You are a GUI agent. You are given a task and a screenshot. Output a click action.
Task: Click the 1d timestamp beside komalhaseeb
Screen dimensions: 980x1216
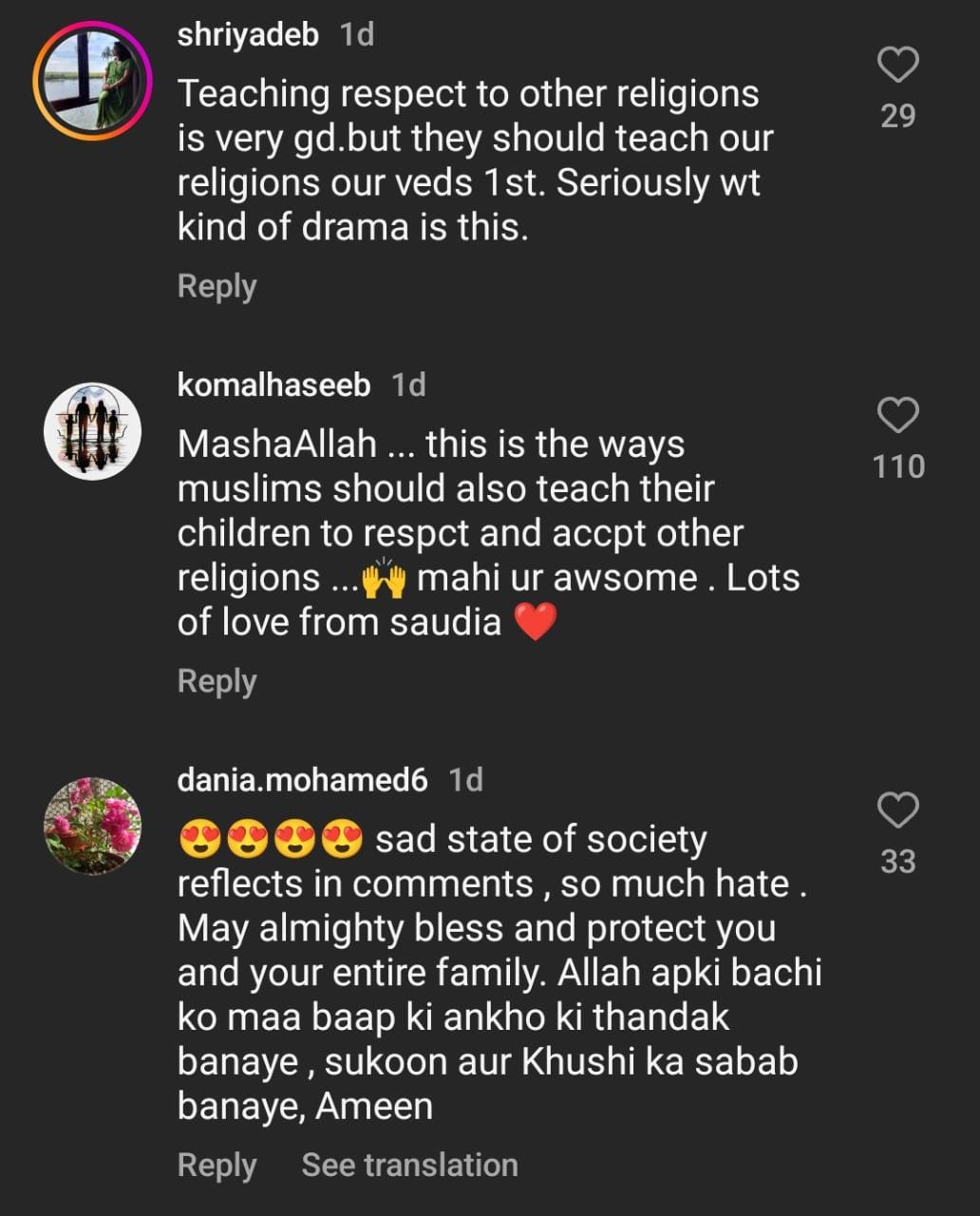pyautogui.click(x=408, y=385)
